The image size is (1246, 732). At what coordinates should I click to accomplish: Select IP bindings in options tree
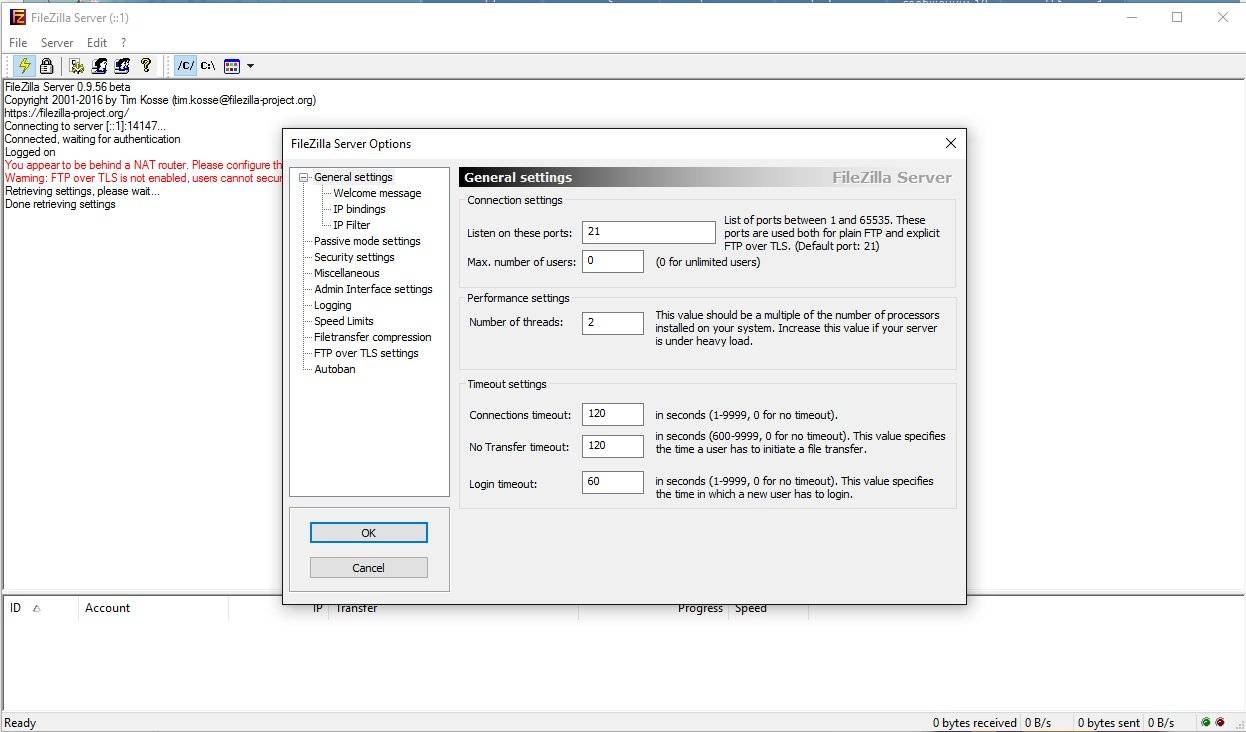[x=359, y=209]
